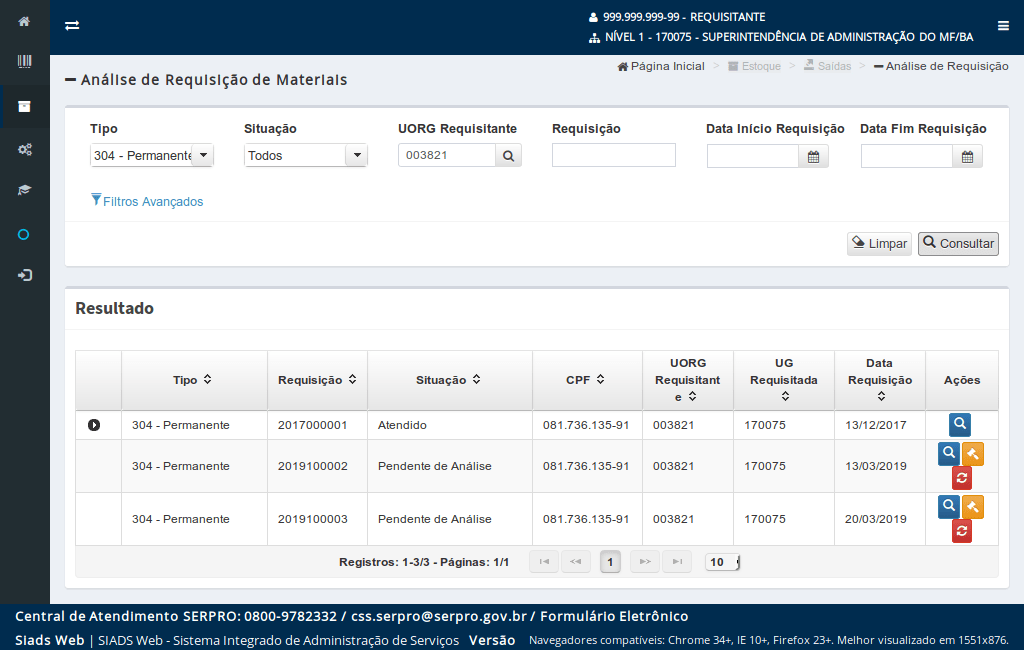Sort table by Situação column

(x=476, y=380)
